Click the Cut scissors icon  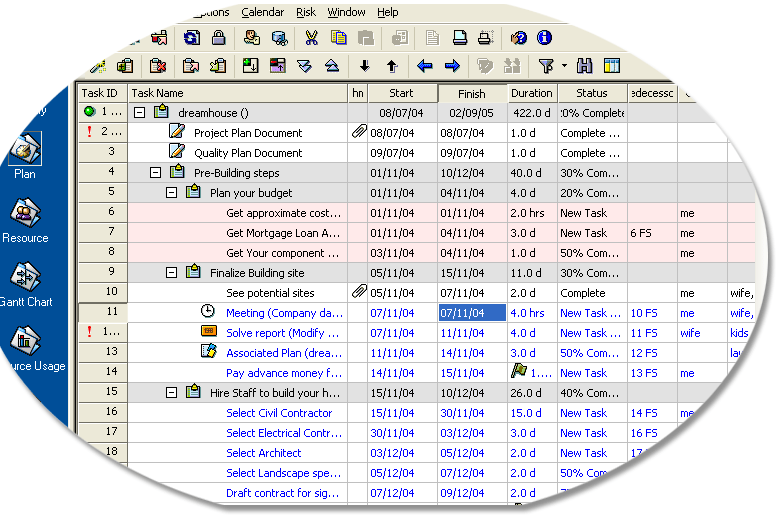click(311, 39)
